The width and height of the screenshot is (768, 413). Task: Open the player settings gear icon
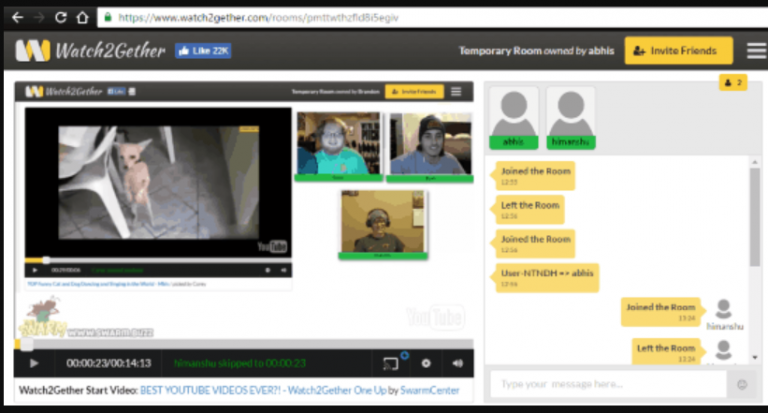(x=426, y=363)
